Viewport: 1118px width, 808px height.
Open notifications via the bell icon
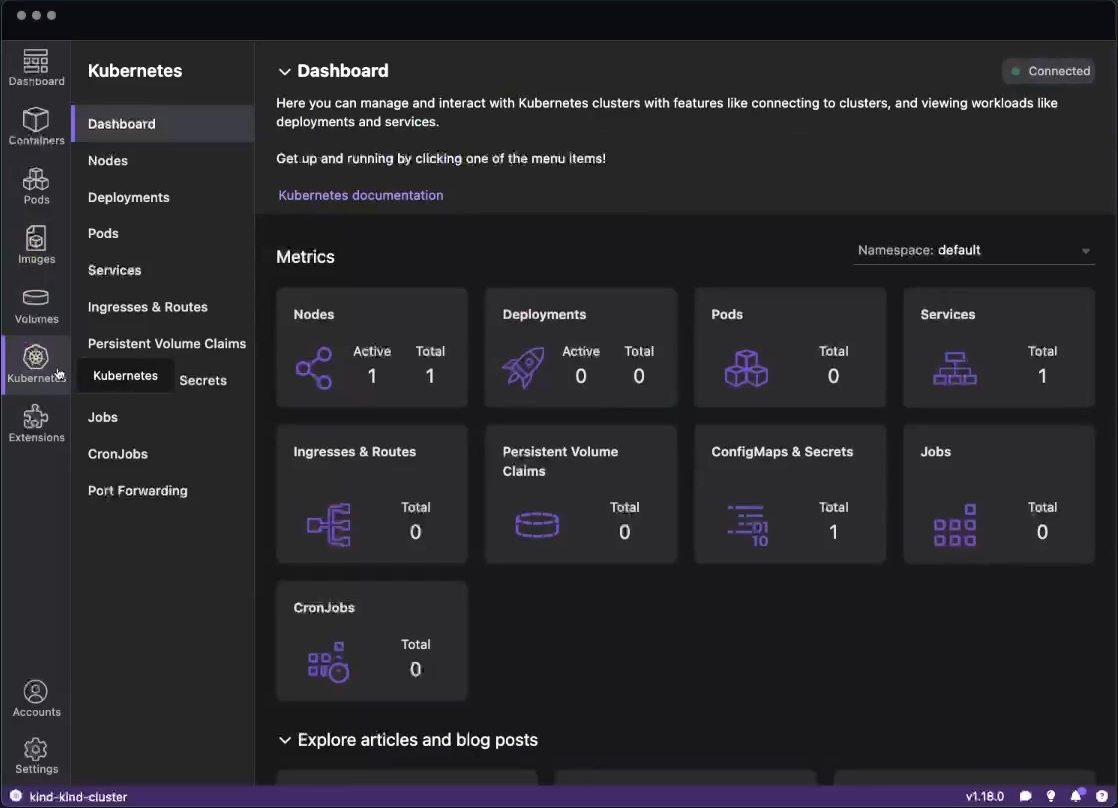1076,796
